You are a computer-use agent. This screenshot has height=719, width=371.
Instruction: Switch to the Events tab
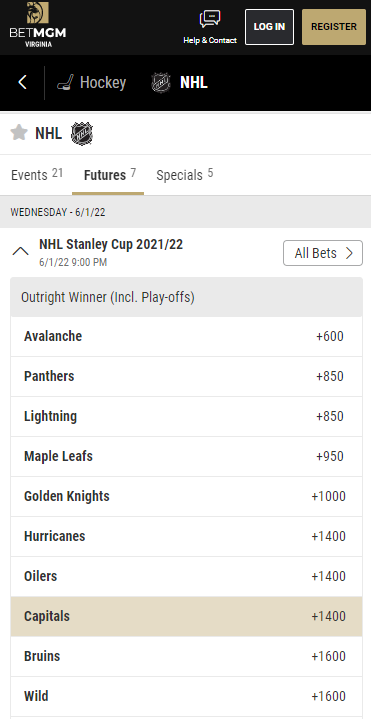point(37,175)
